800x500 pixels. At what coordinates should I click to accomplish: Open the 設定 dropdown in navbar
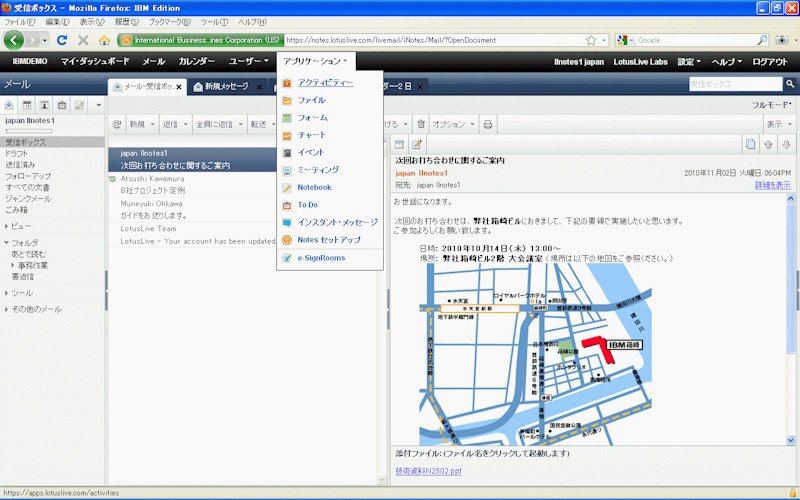point(689,62)
